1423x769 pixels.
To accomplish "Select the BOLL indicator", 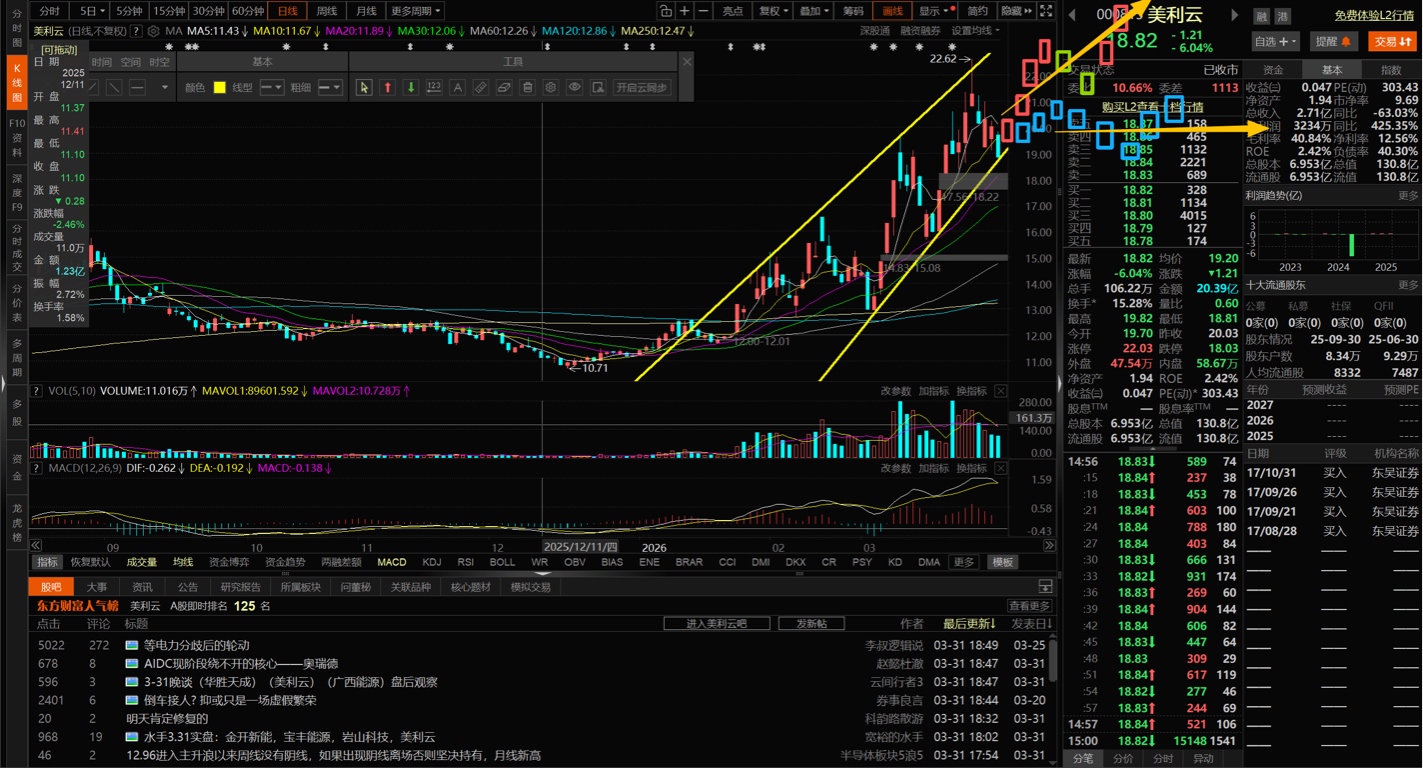I will pos(502,562).
